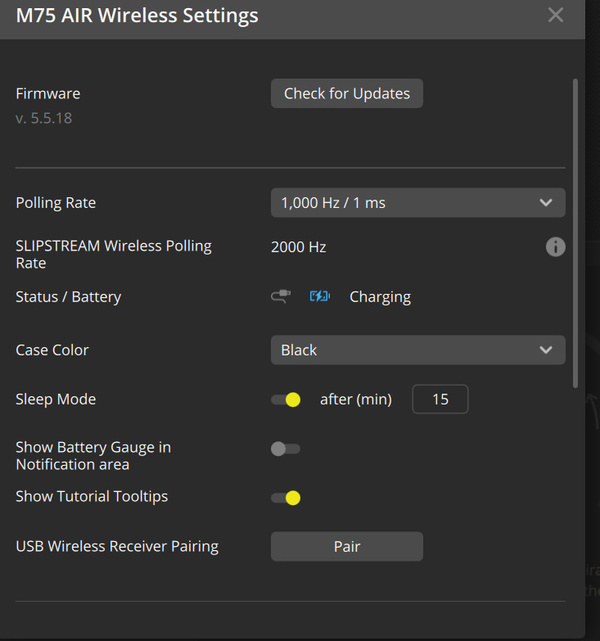Click the Charging status text
Image resolution: width=600 pixels, height=641 pixels.
point(380,297)
